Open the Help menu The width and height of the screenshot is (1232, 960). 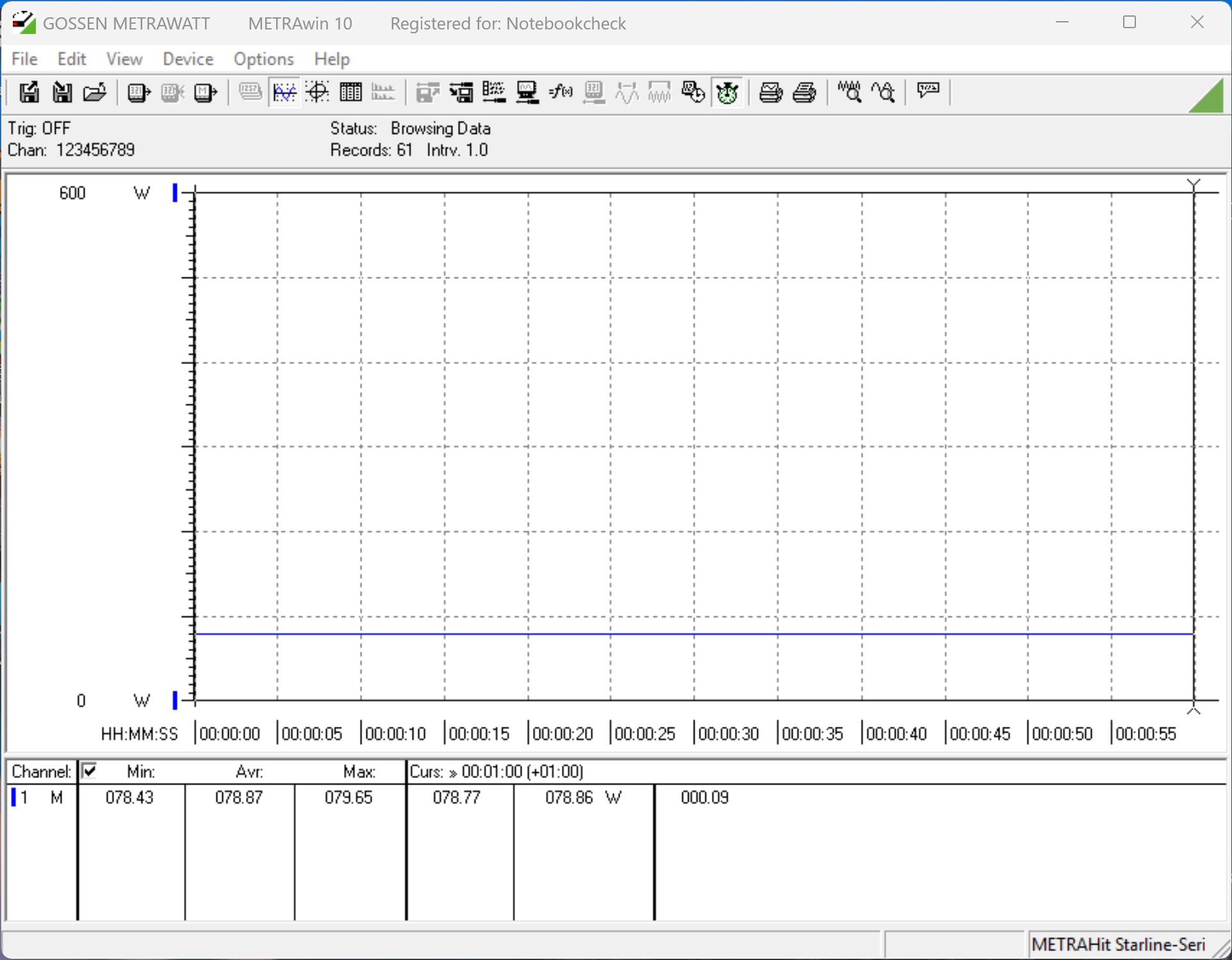coord(332,59)
